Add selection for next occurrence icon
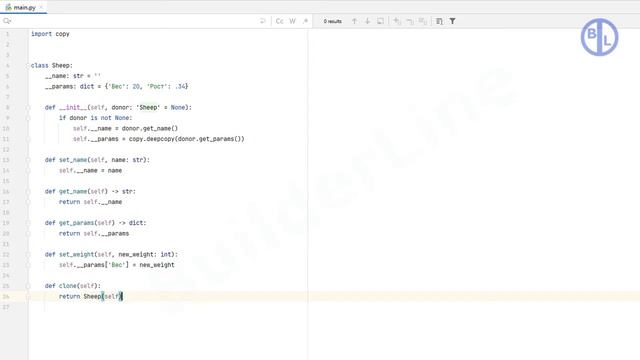The width and height of the screenshot is (640, 360). [397, 21]
